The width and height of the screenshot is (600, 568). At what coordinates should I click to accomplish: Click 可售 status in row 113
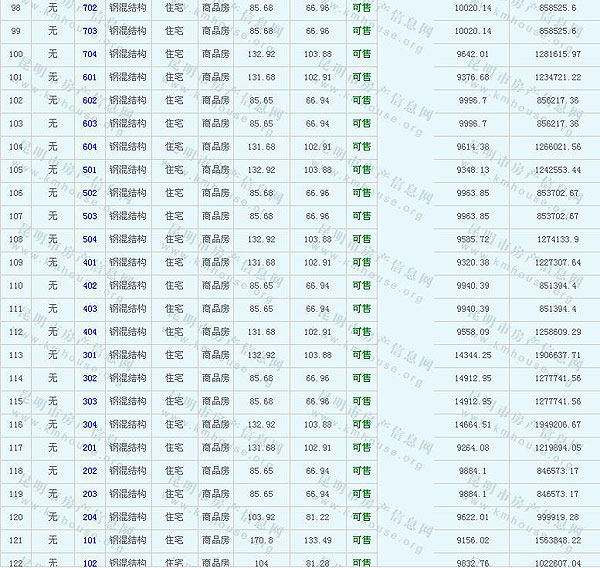click(x=361, y=355)
